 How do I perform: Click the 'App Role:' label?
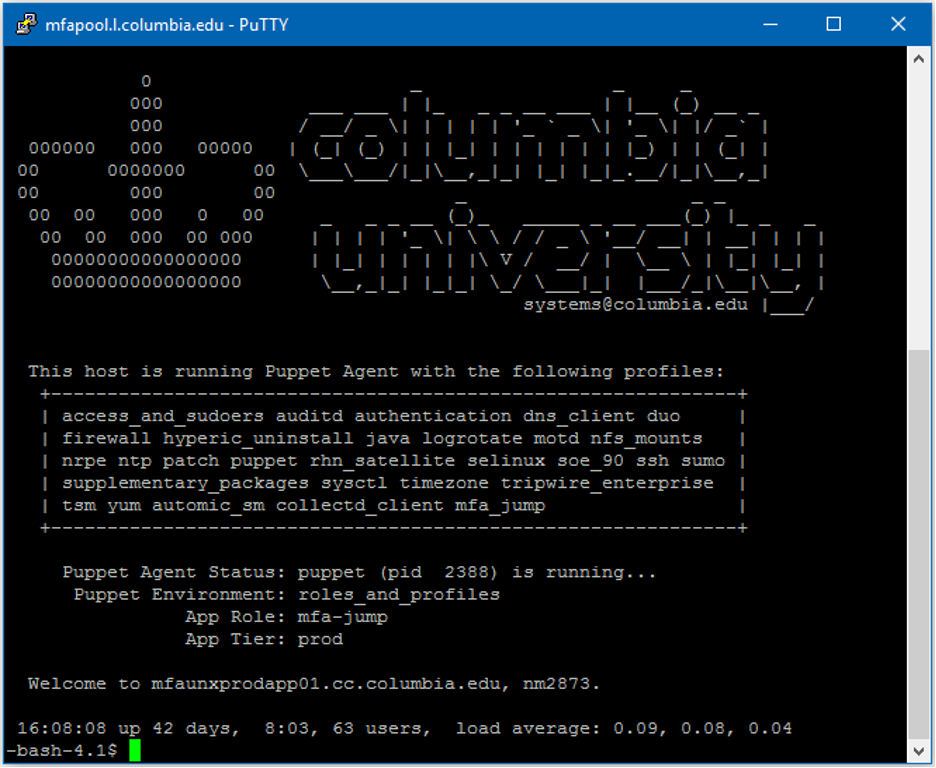(235, 617)
